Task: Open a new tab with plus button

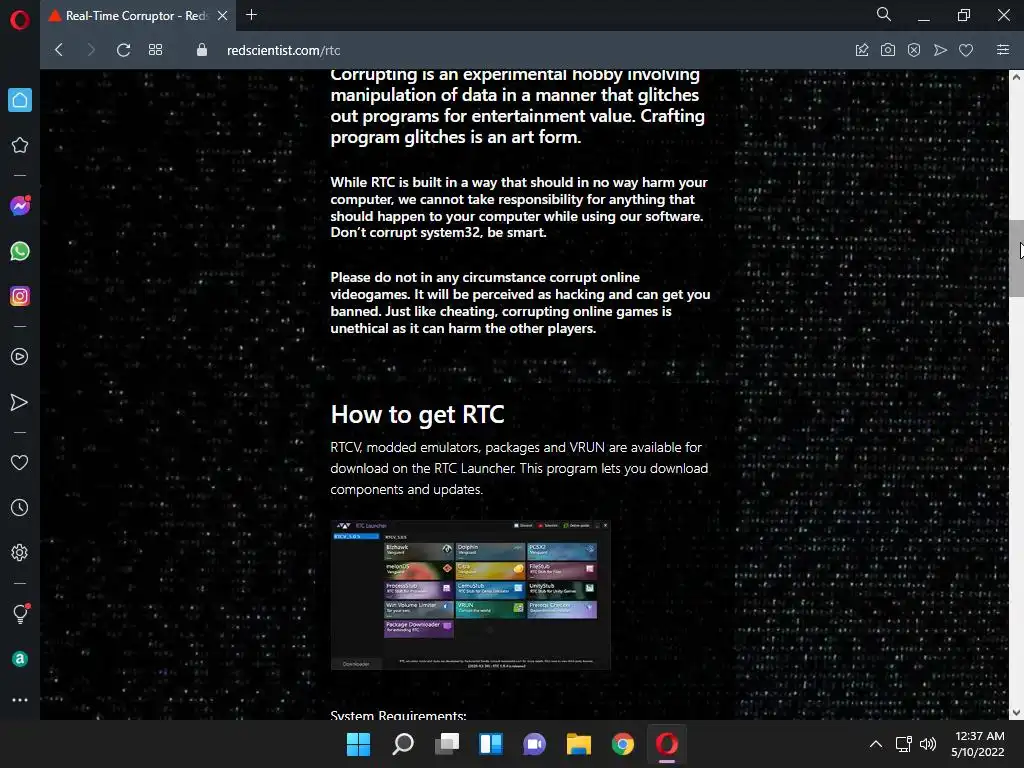Action: [x=251, y=15]
